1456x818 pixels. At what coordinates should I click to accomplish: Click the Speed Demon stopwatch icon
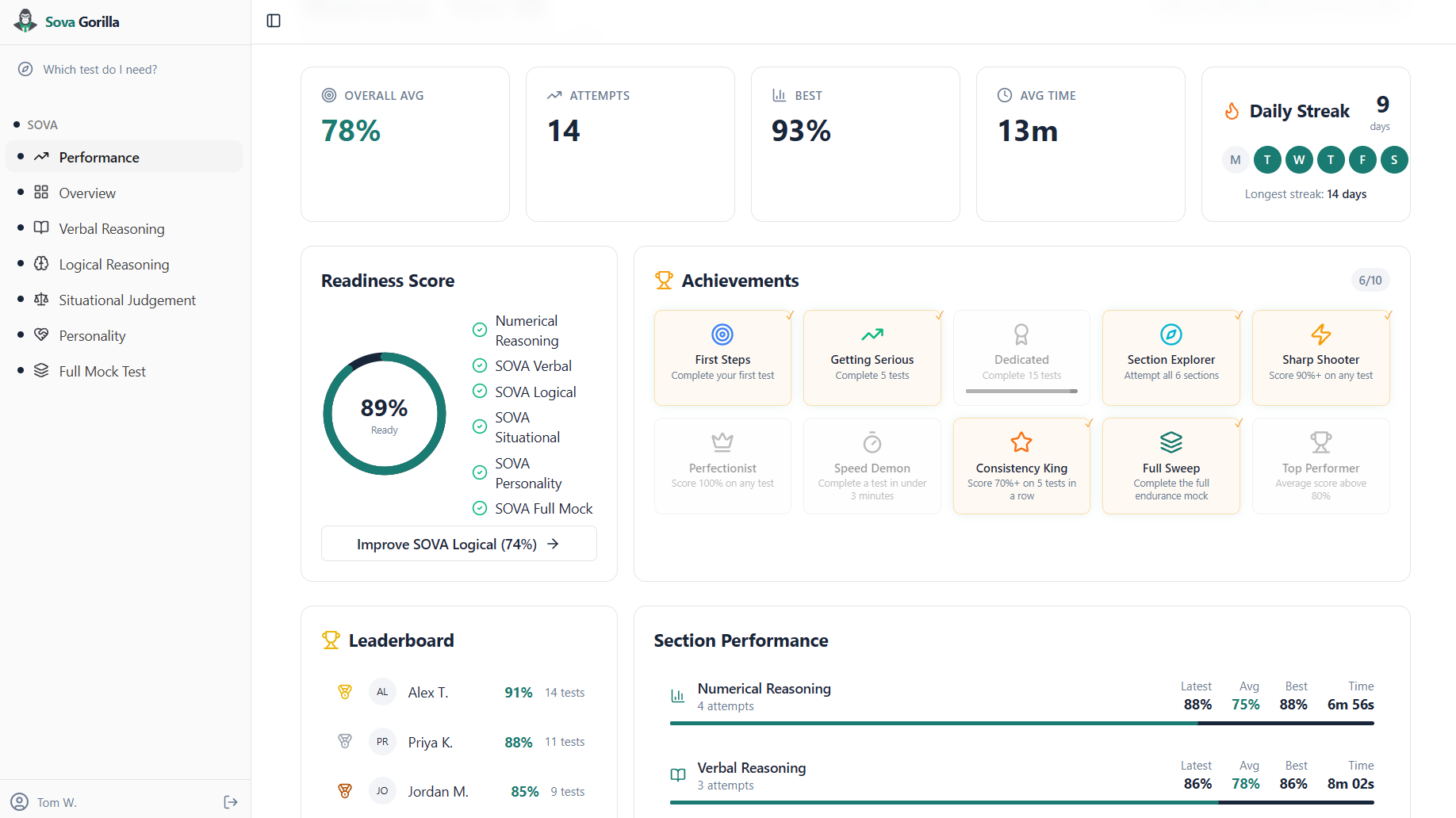coord(872,442)
